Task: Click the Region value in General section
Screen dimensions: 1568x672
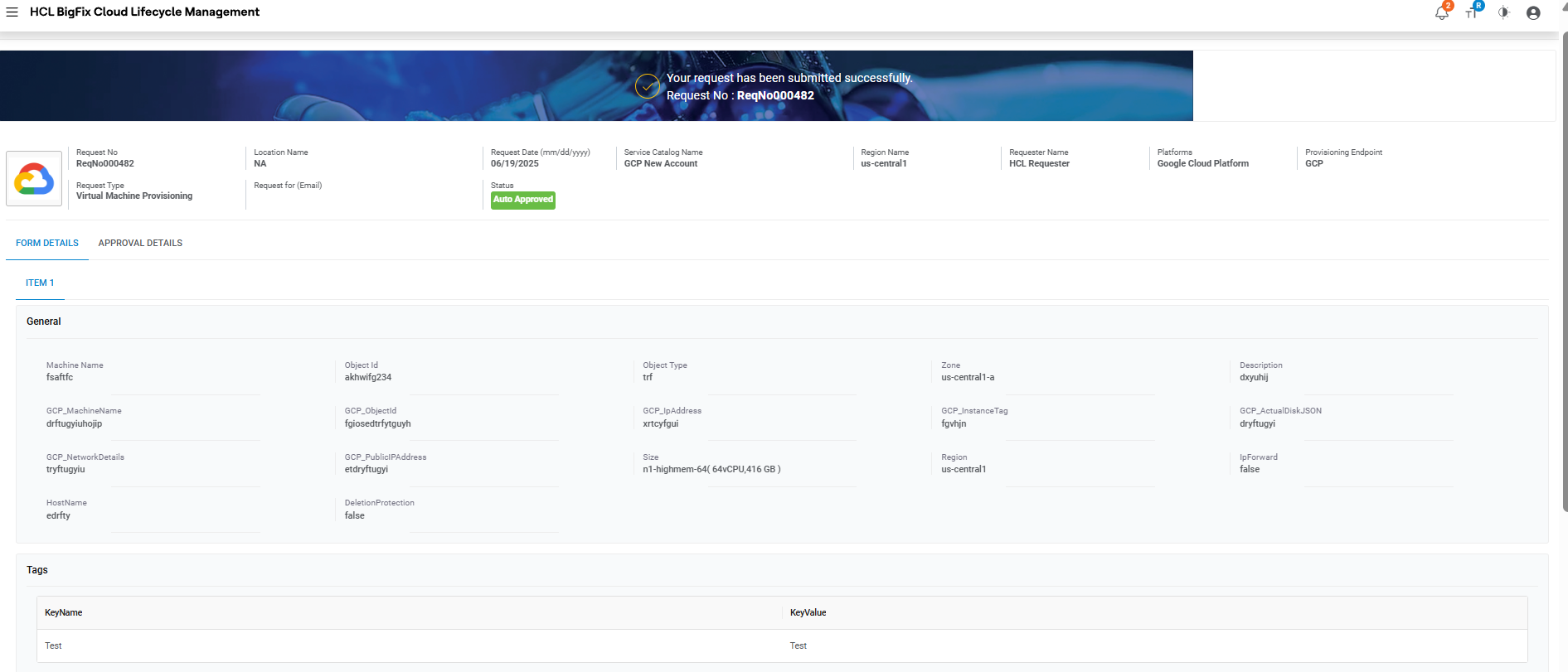Action: pyautogui.click(x=964, y=470)
